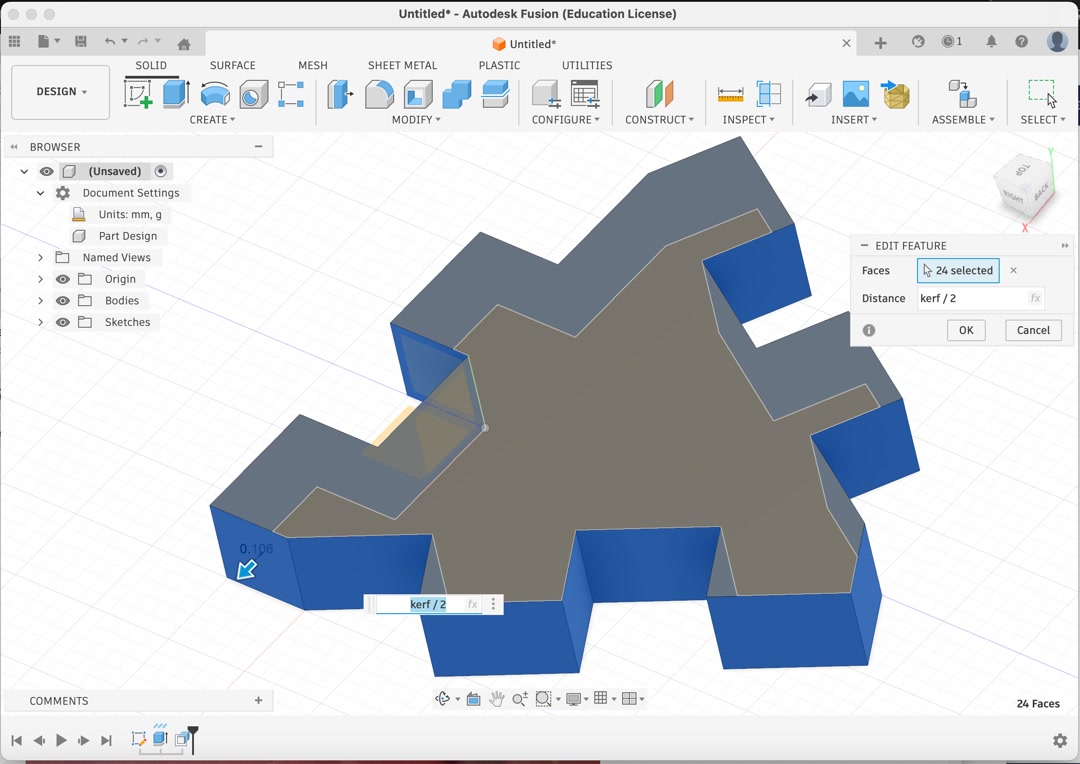Toggle visibility of the Origin folder

coord(62,279)
